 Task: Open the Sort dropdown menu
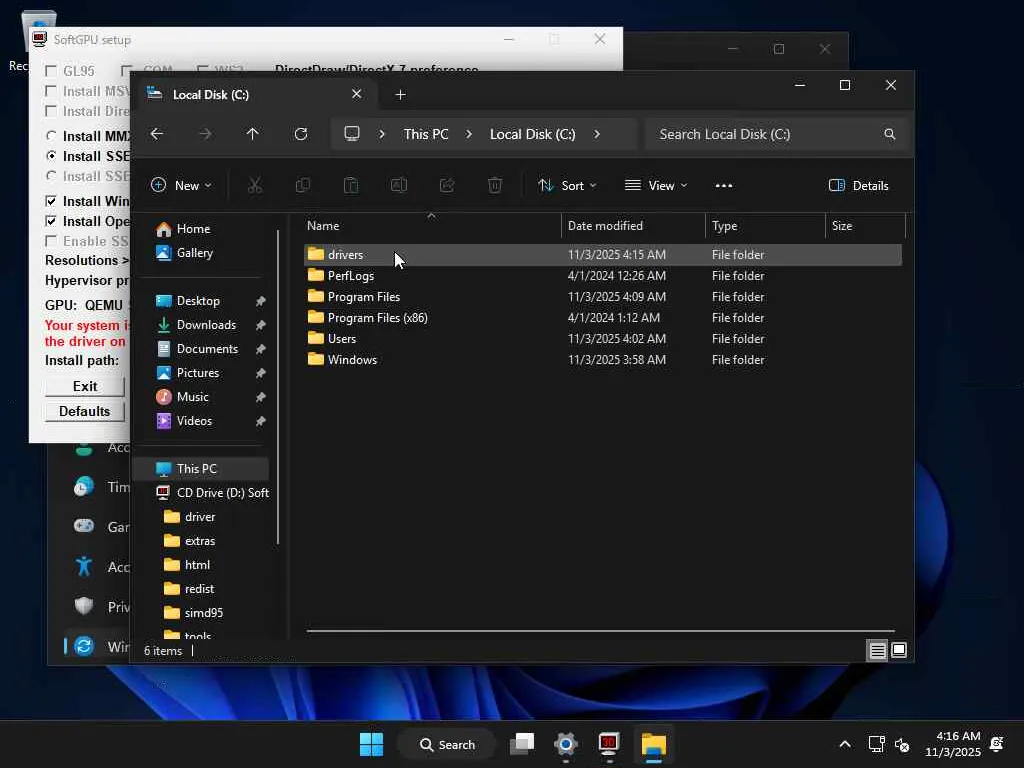coord(567,185)
